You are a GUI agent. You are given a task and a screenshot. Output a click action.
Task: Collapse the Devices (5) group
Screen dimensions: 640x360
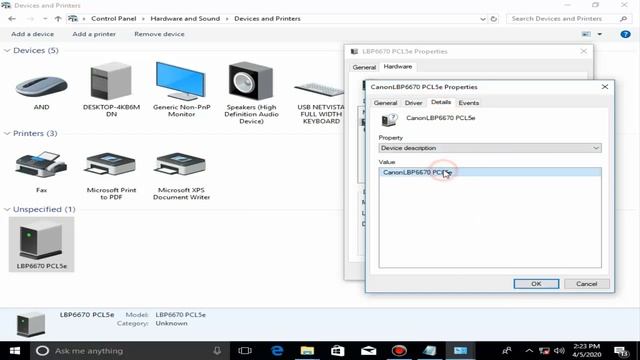click(x=7, y=51)
